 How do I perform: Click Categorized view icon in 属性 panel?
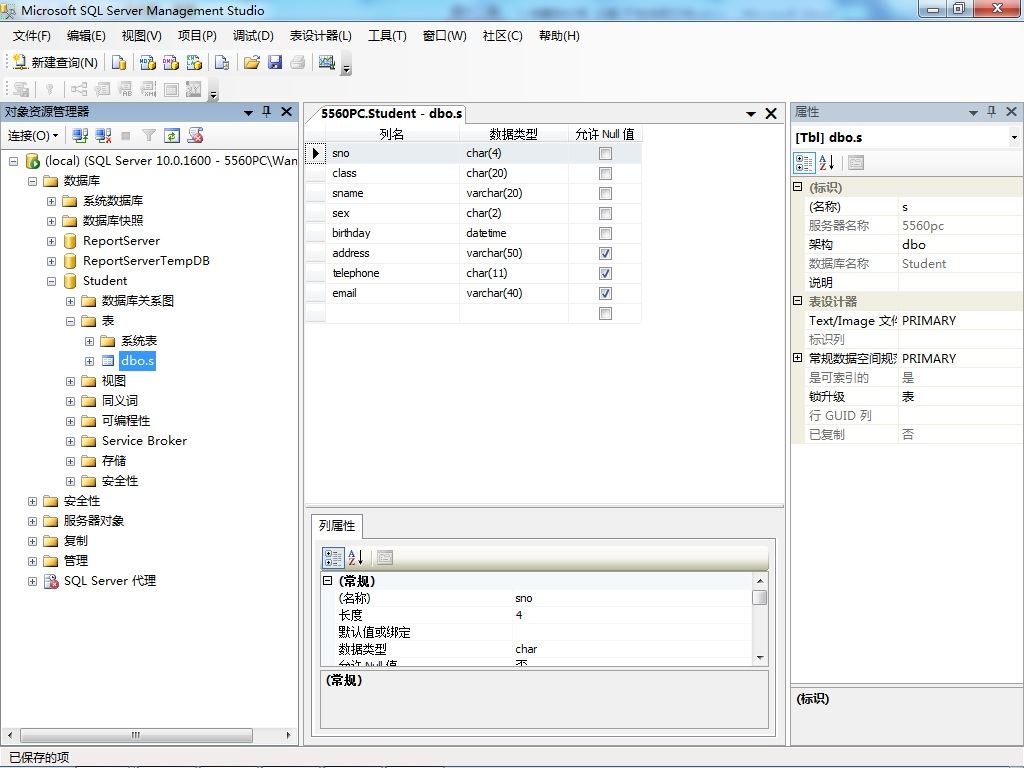point(804,163)
